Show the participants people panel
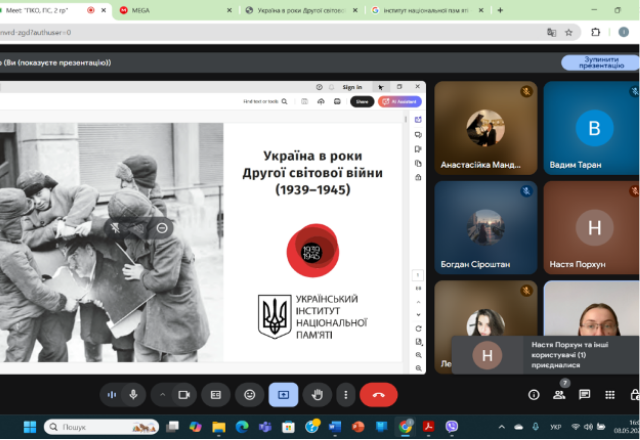Viewport: 640px width, 440px height. point(559,394)
